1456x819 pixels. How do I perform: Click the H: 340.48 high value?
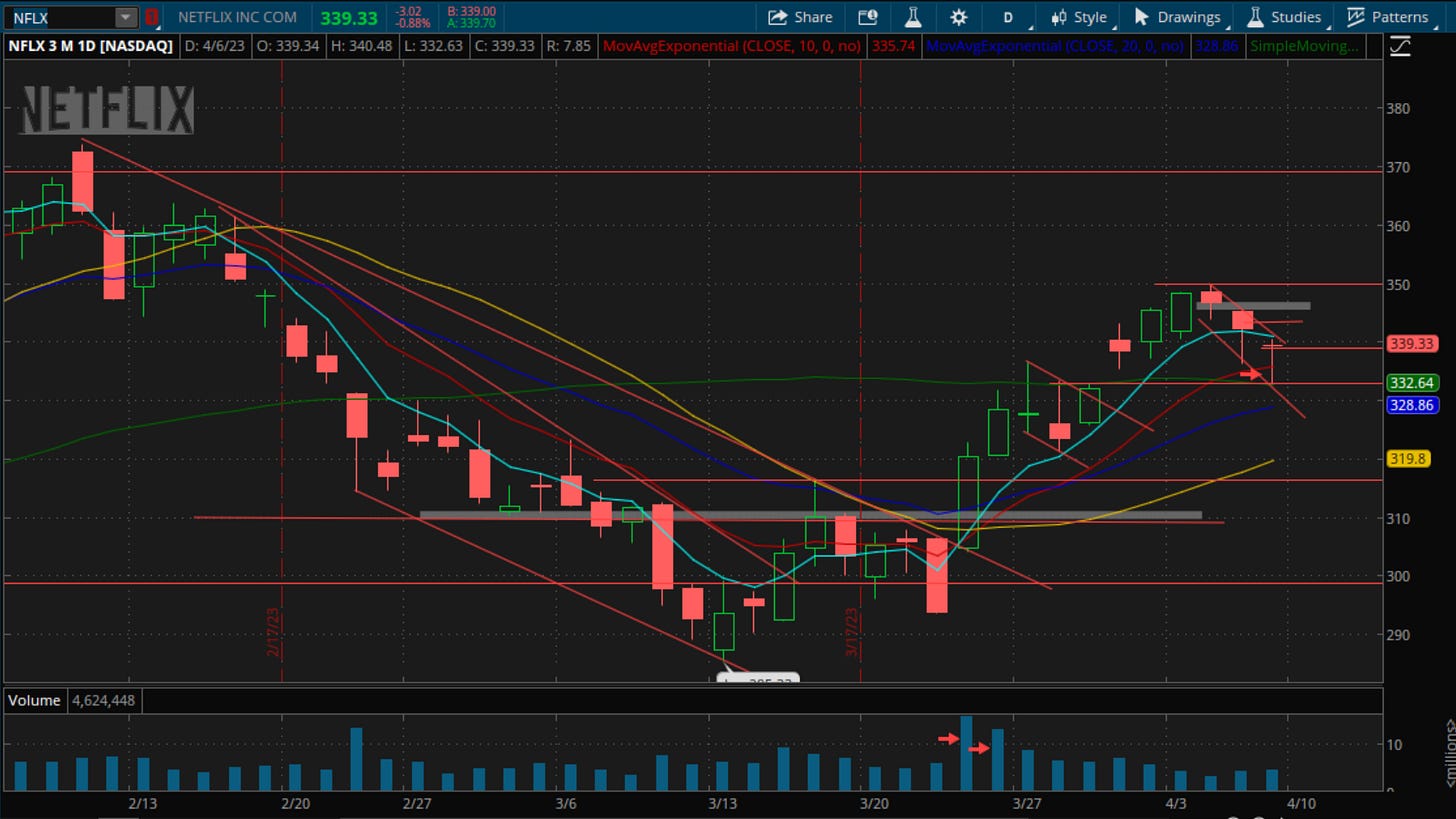tap(362, 46)
